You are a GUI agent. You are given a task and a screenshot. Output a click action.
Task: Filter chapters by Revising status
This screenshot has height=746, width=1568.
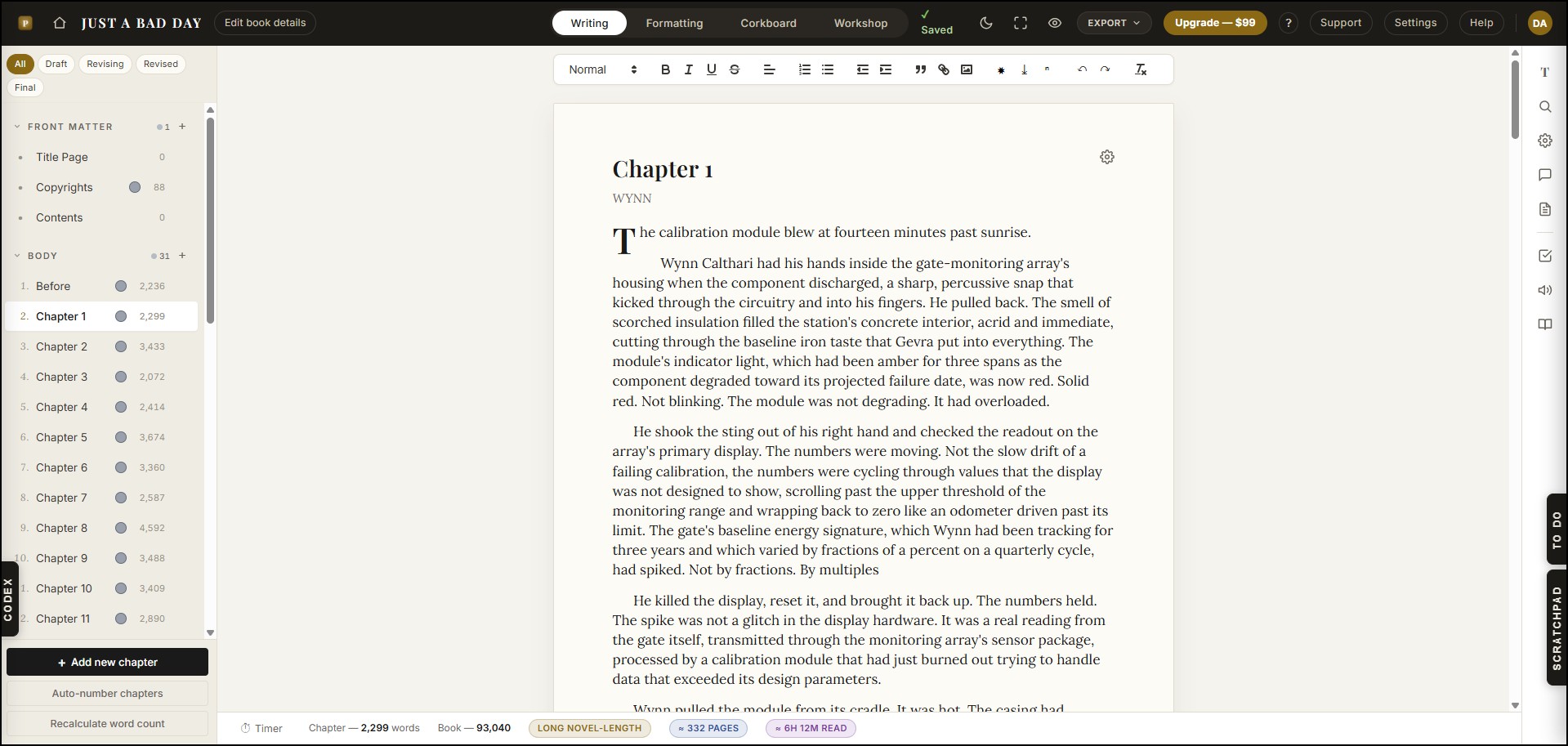pyautogui.click(x=105, y=64)
